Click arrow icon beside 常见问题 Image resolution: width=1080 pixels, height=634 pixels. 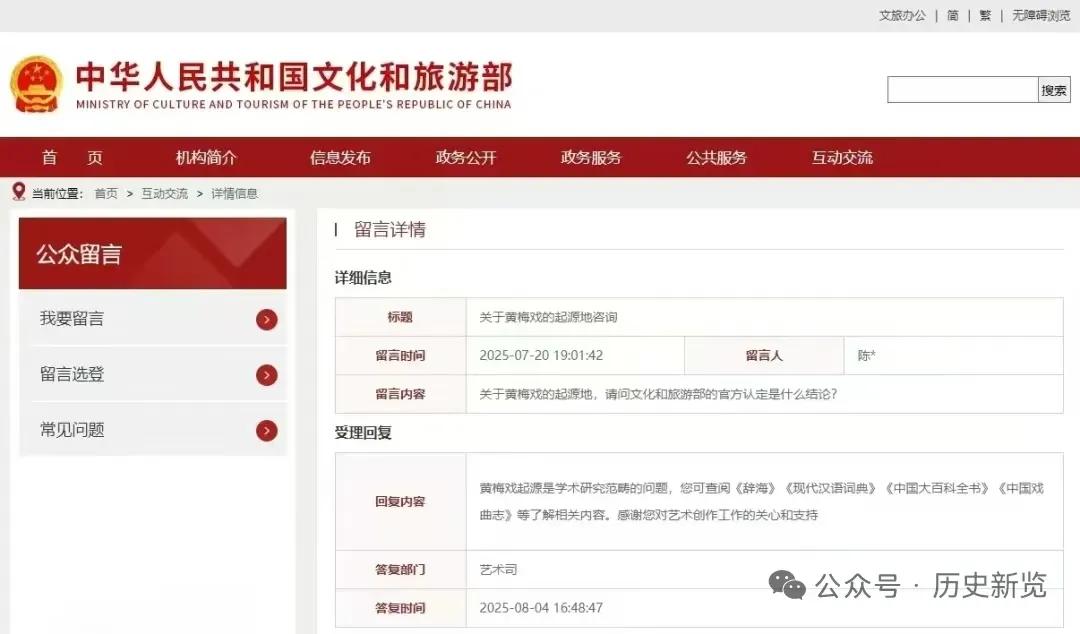(267, 431)
